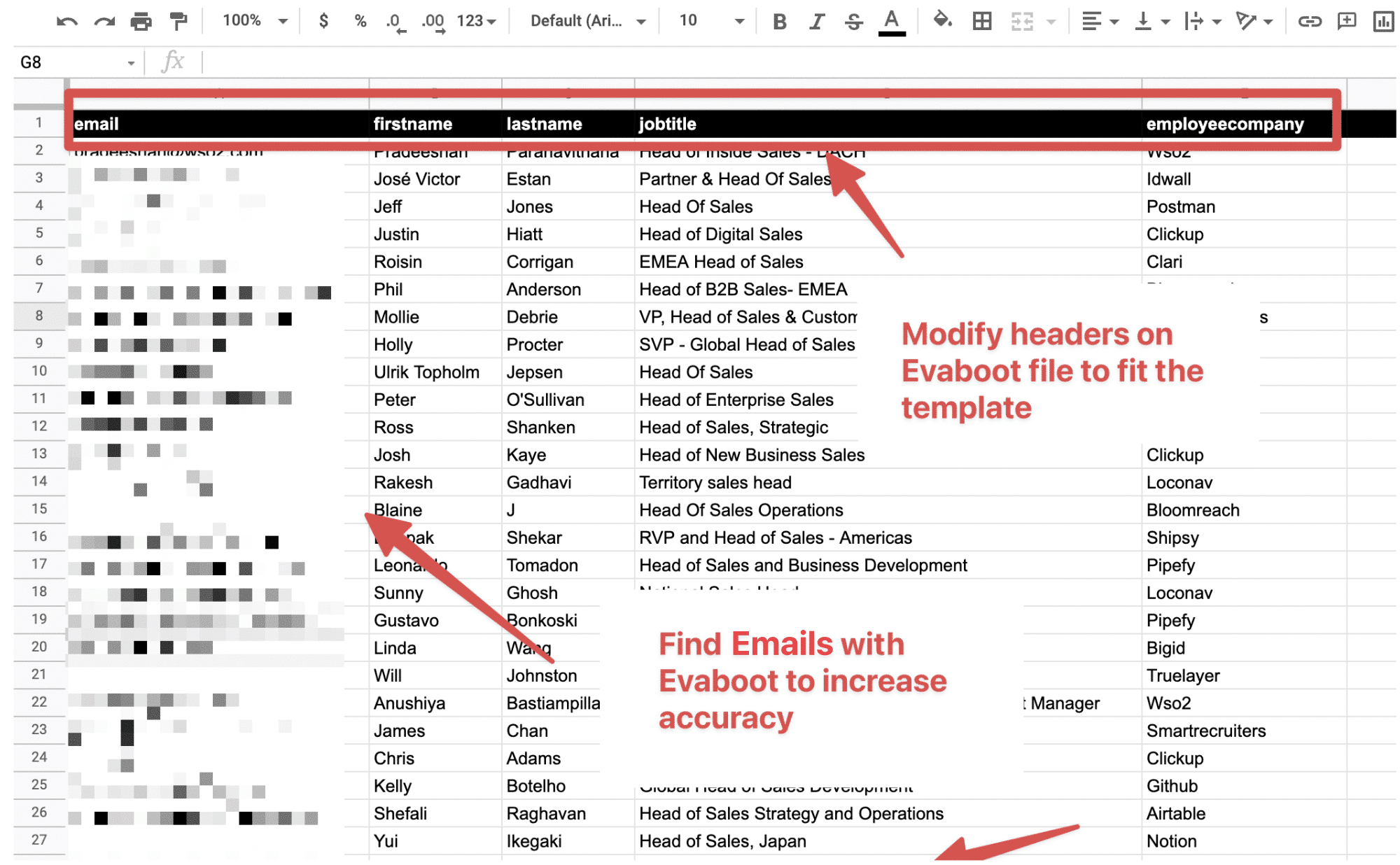
Task: Click the Shipsy company cell
Action: pyautogui.click(x=1245, y=537)
